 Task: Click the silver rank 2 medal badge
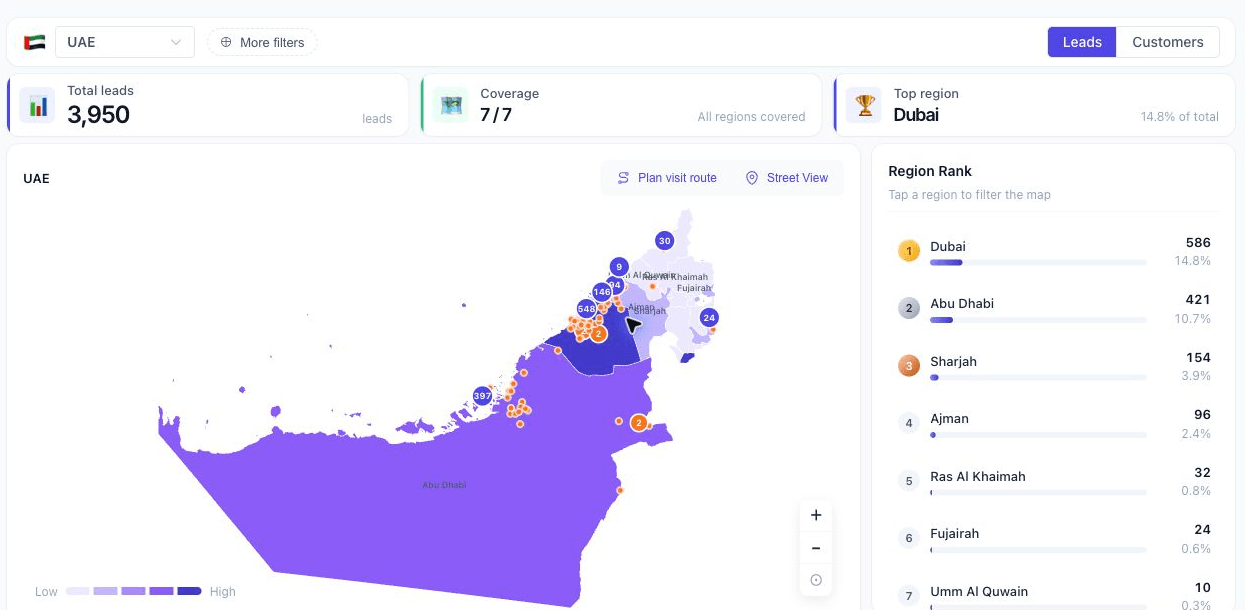pyautogui.click(x=909, y=308)
